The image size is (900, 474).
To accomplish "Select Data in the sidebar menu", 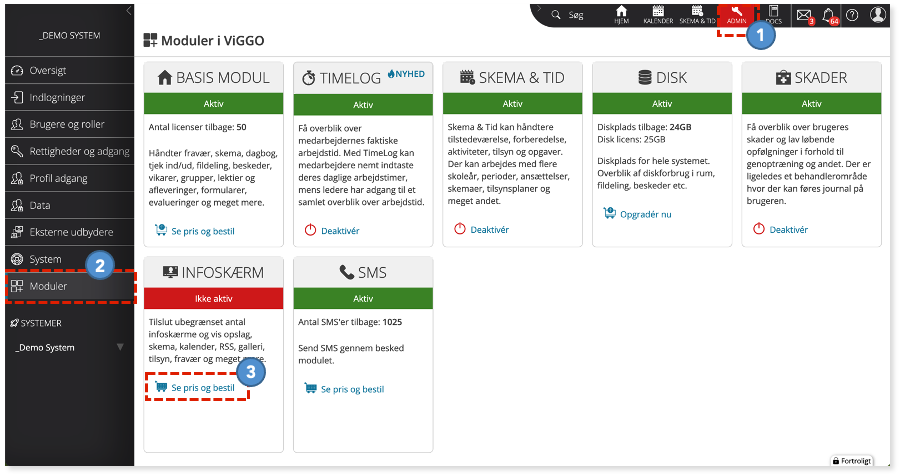I will click(x=69, y=205).
